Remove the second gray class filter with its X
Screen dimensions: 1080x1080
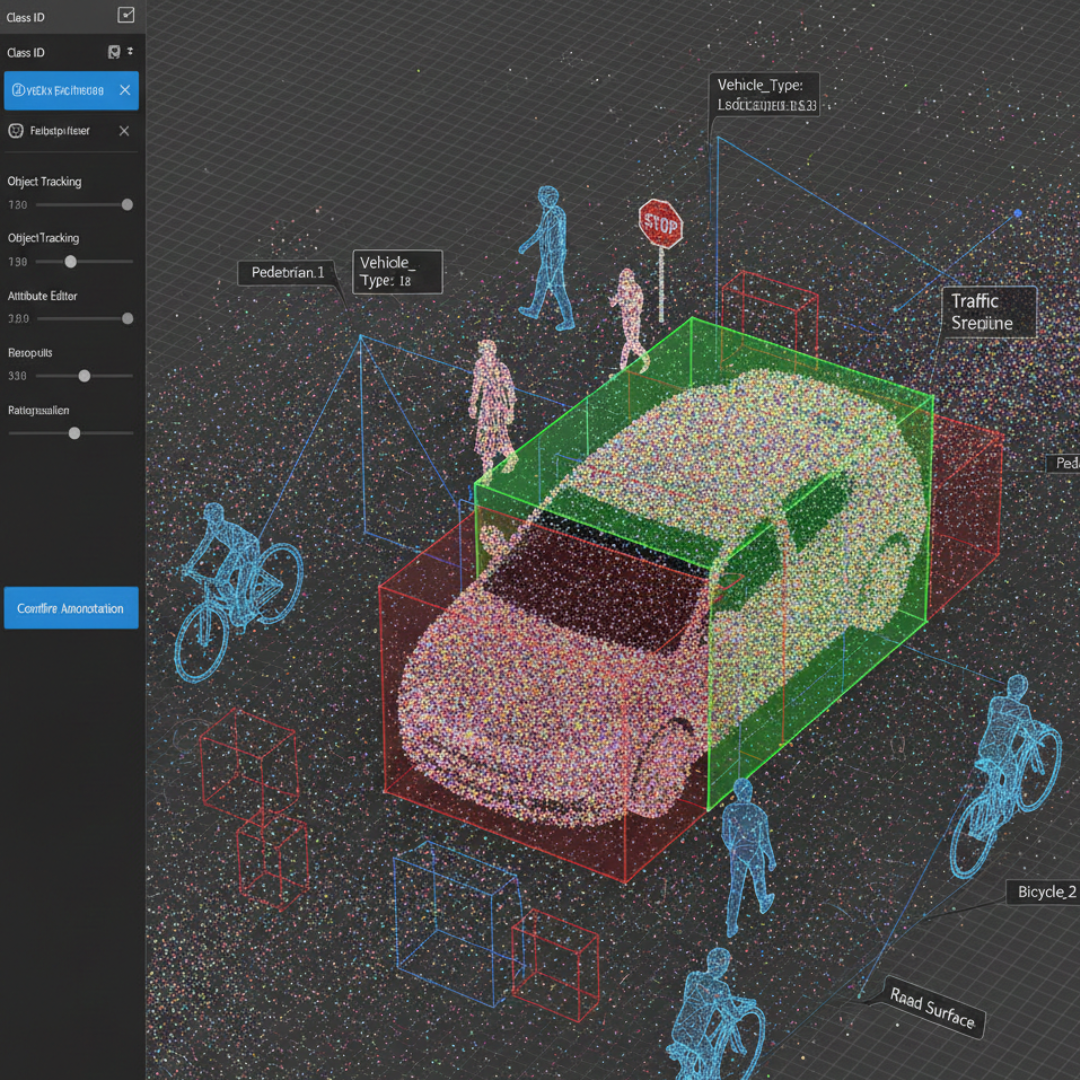[124, 131]
